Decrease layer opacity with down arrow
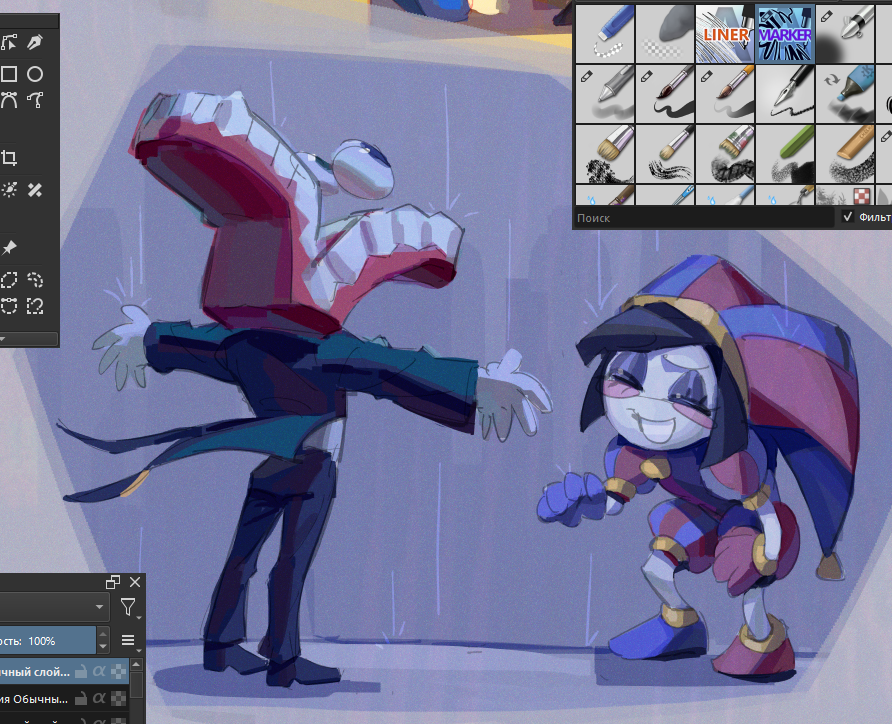The height and width of the screenshot is (724, 892). click(x=103, y=647)
